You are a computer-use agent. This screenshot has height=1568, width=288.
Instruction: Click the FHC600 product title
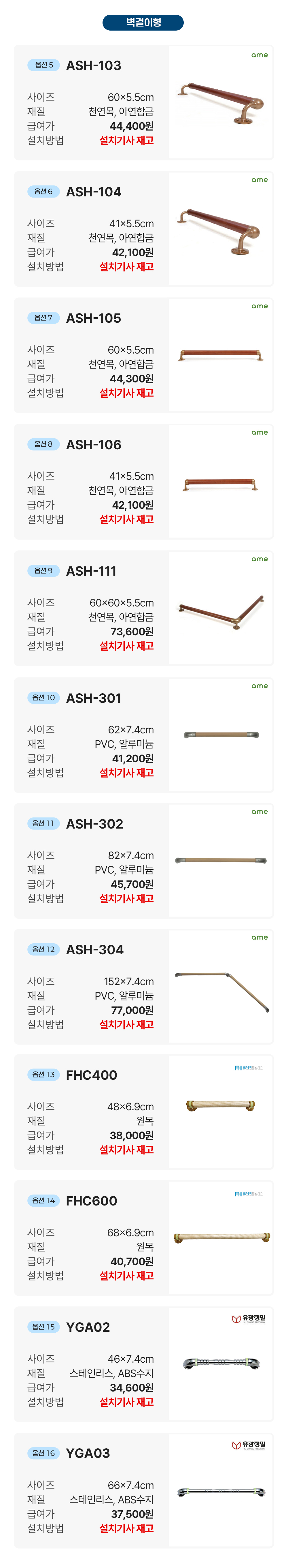pyautogui.click(x=91, y=1200)
